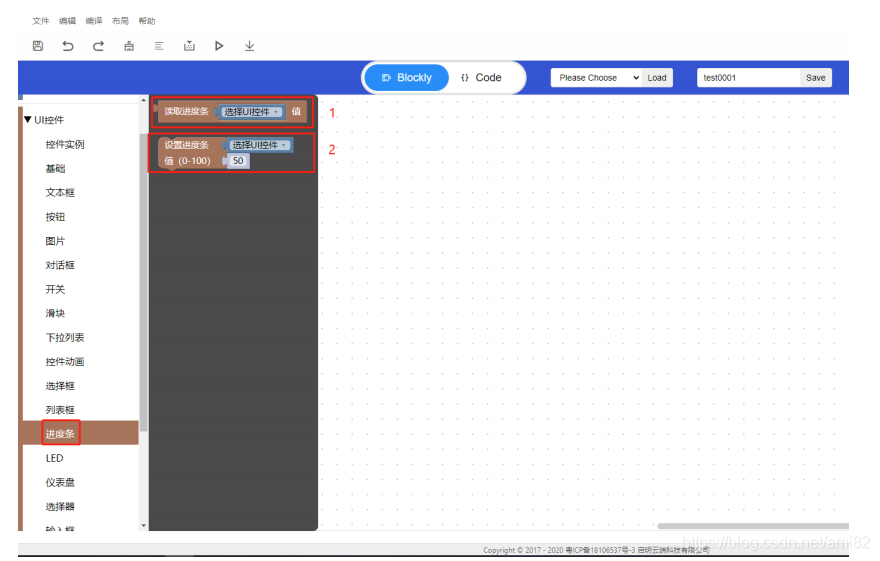Collapse the UI控件 tree category
Viewport: 880px width, 561px height.
pos(28,119)
